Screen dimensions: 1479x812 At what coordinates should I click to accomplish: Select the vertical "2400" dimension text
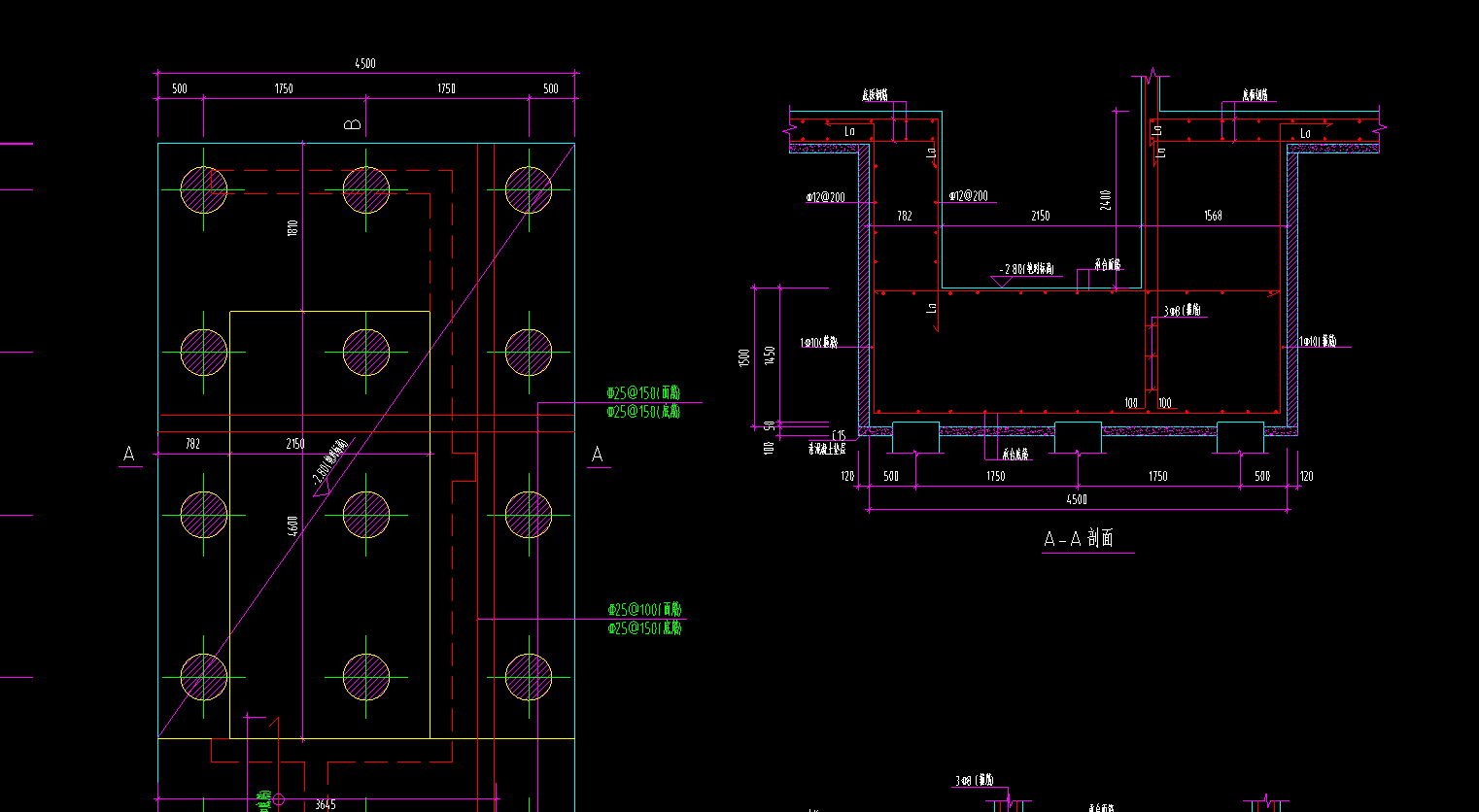1106,200
